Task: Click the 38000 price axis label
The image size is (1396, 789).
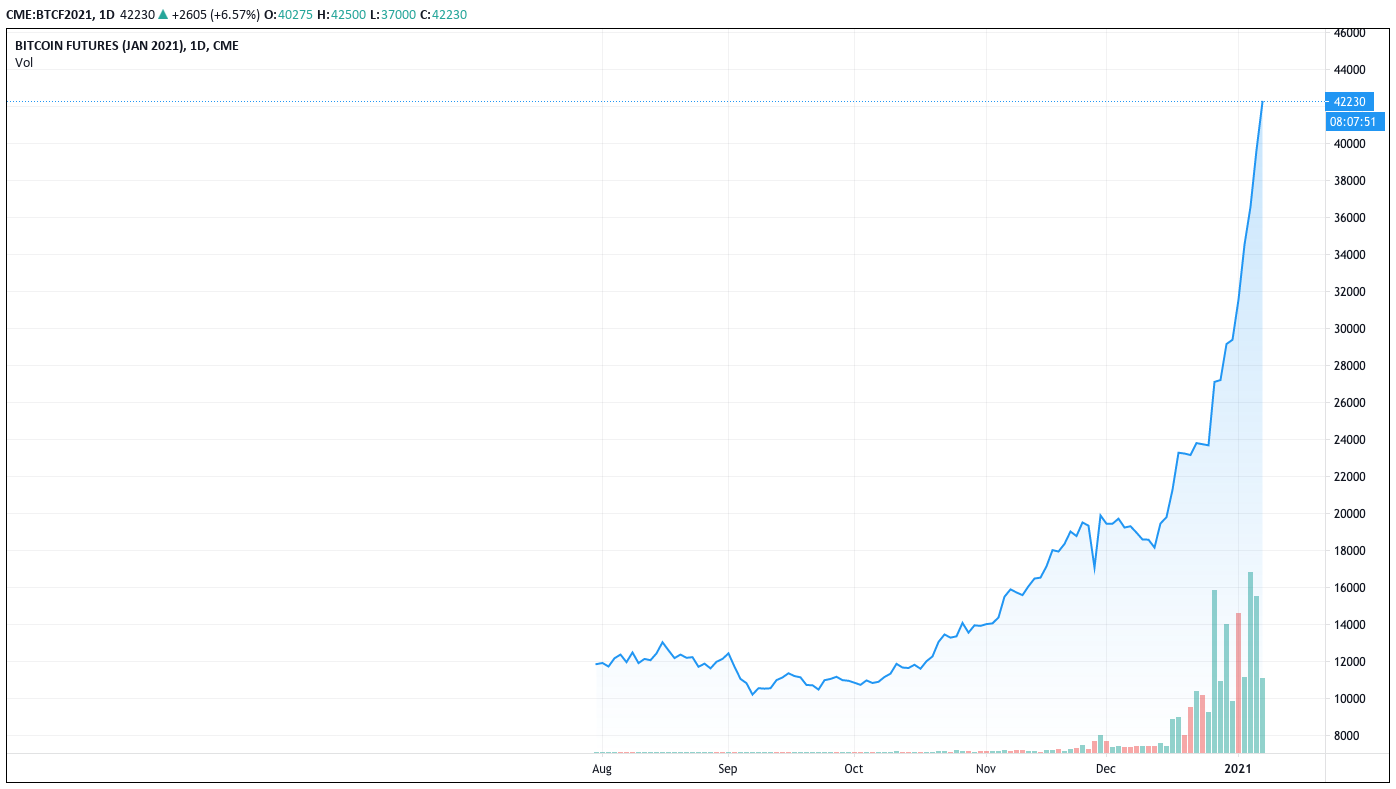Action: click(x=1350, y=181)
